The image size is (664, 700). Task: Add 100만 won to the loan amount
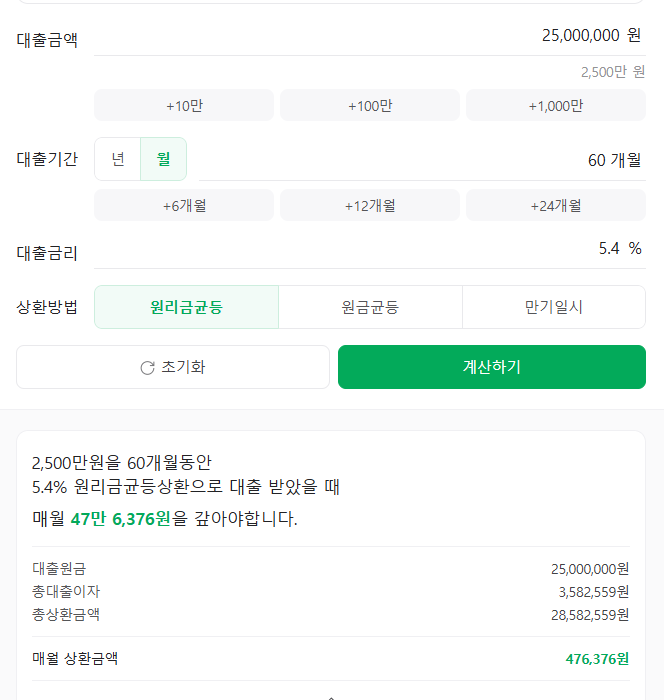[370, 105]
